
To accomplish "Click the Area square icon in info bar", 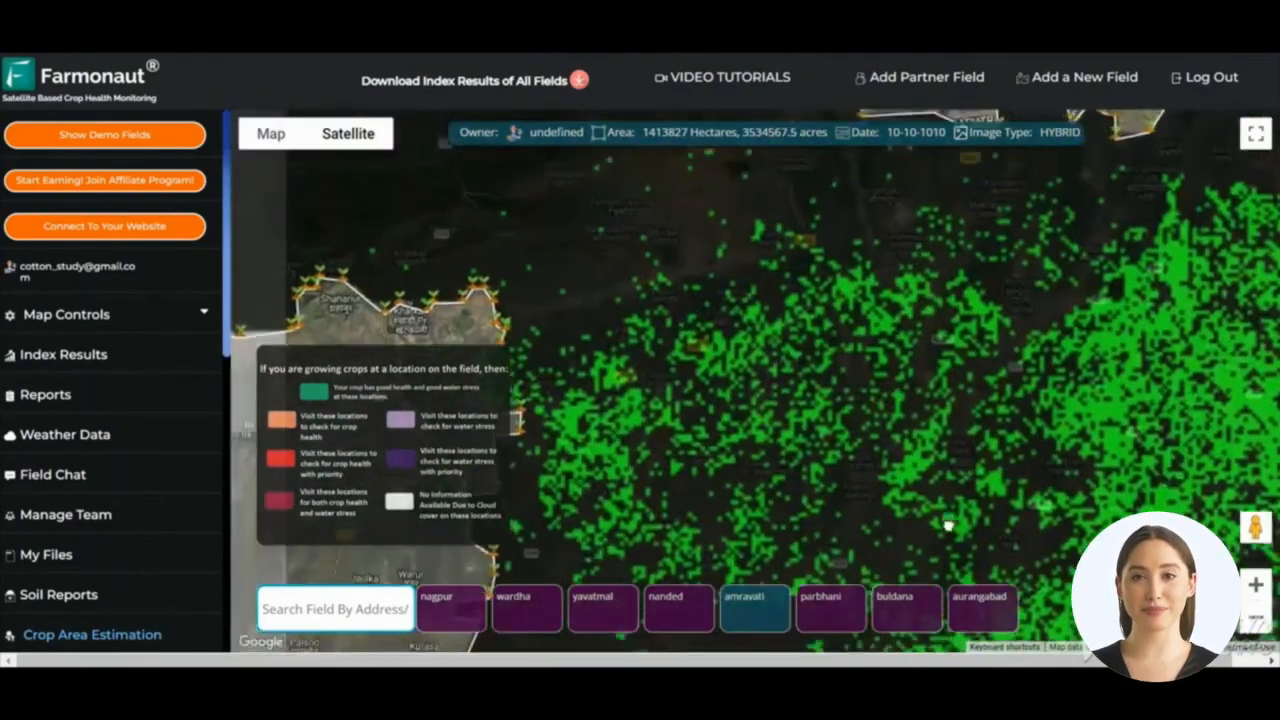I will (598, 132).
